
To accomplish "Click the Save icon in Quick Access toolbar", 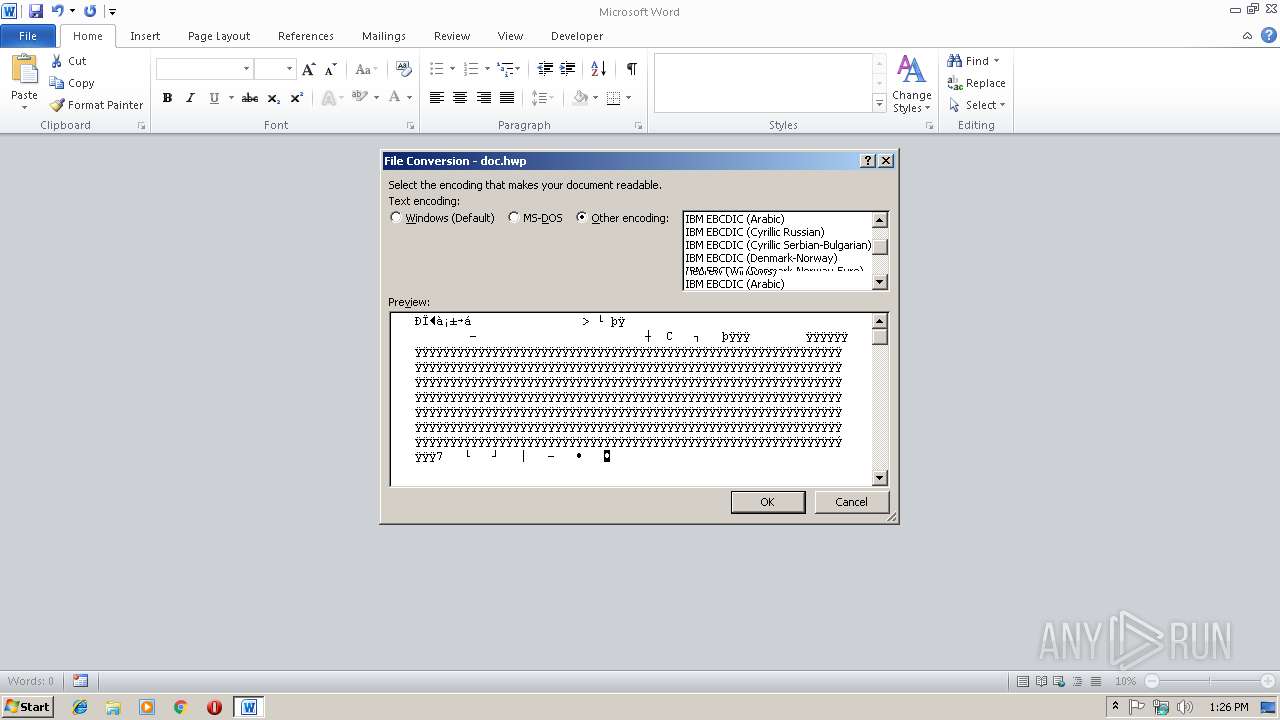I will (36, 11).
